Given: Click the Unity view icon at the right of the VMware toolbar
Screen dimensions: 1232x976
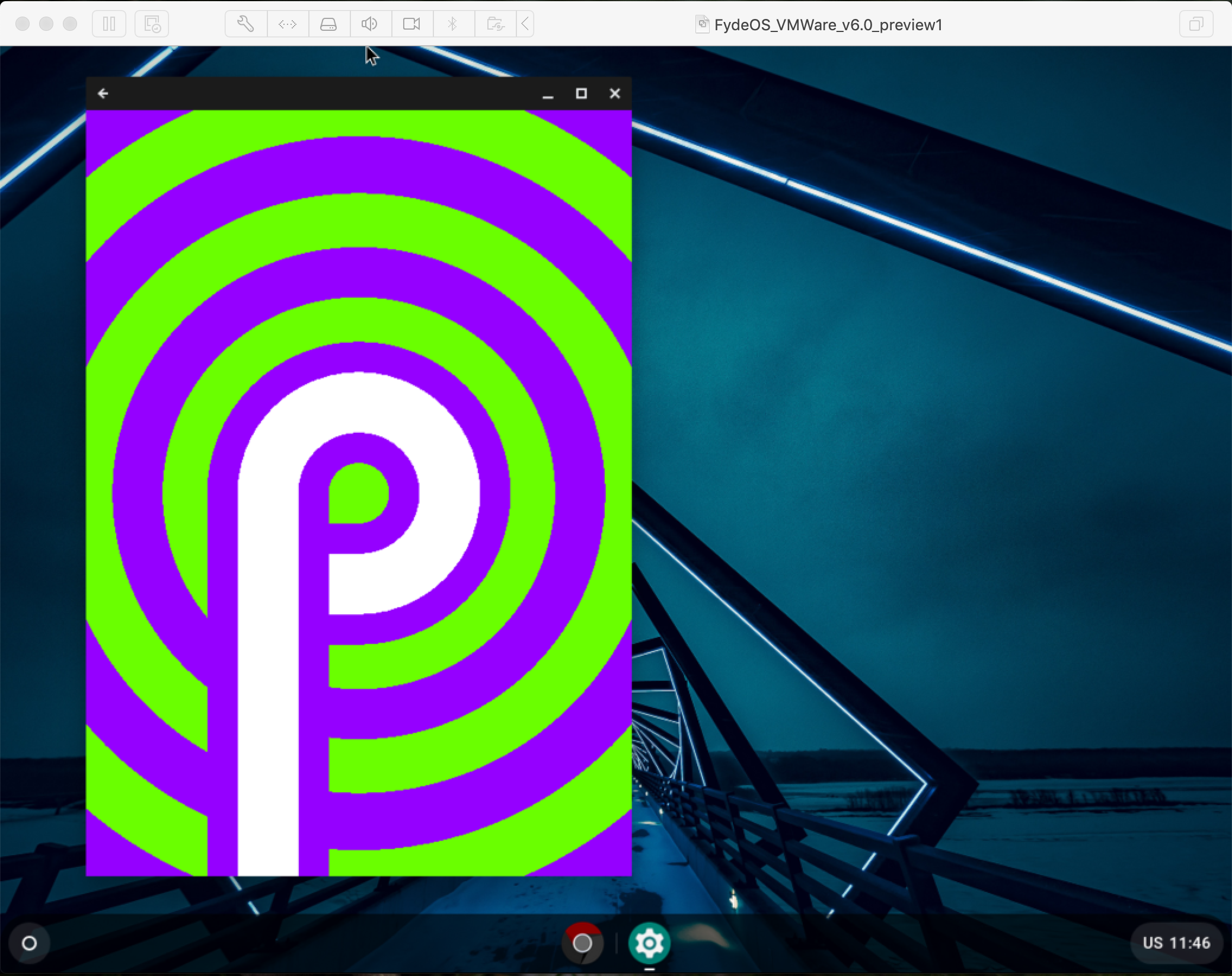Looking at the screenshot, I should click(1196, 24).
